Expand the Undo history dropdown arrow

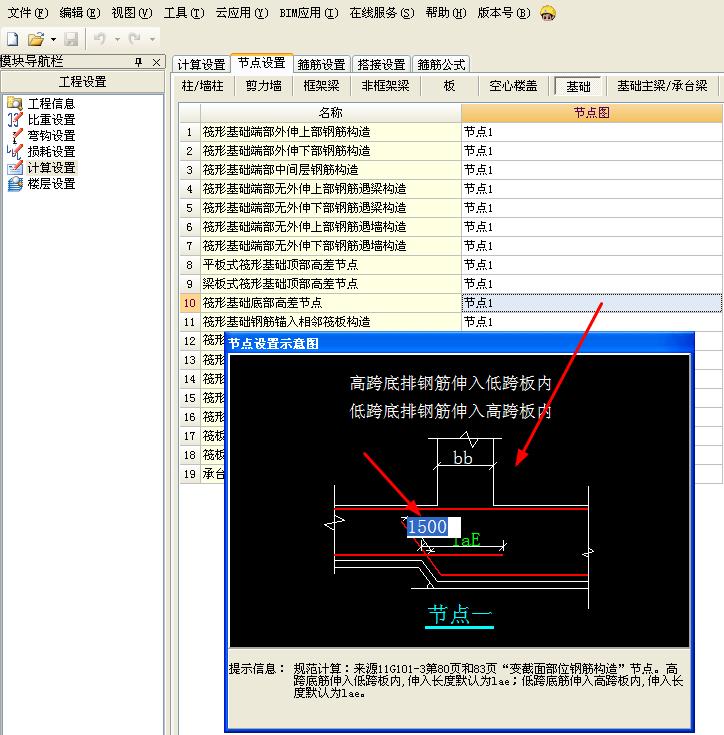(117, 39)
